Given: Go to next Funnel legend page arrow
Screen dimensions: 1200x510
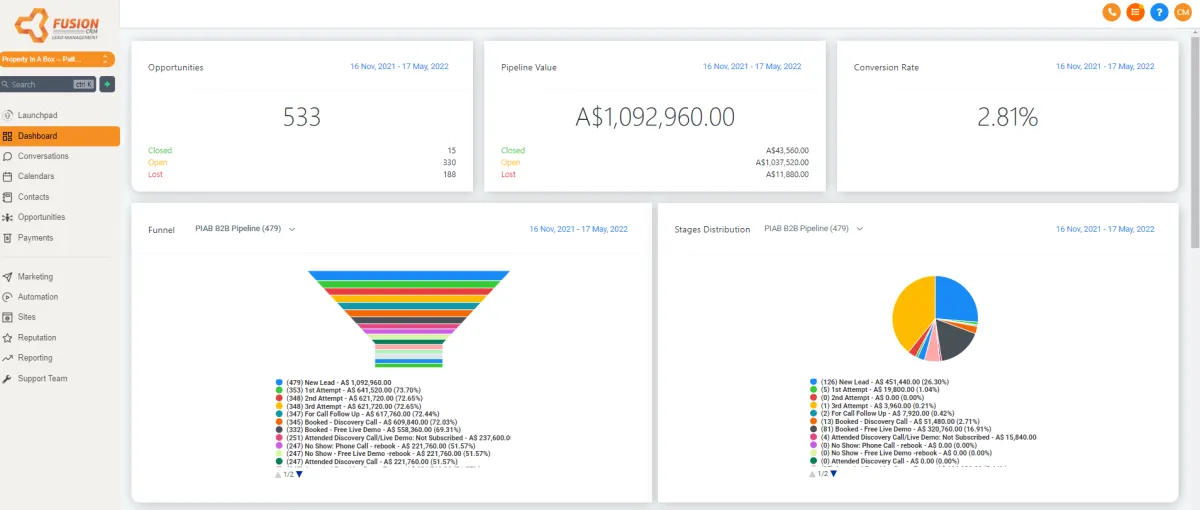Looking at the screenshot, I should tap(299, 475).
